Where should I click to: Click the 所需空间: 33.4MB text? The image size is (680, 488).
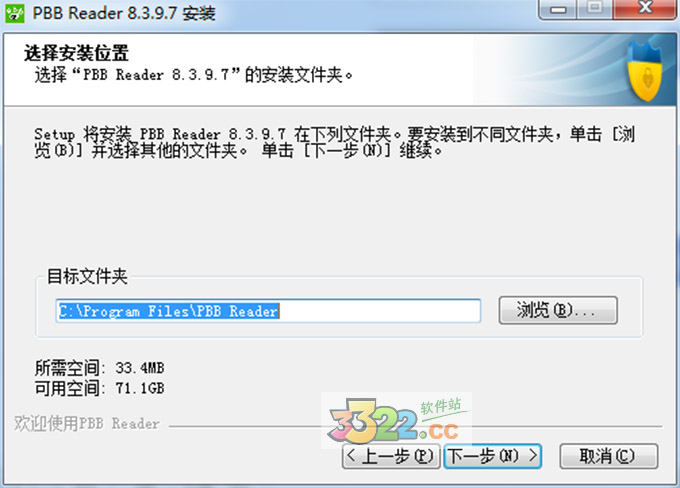(x=100, y=368)
